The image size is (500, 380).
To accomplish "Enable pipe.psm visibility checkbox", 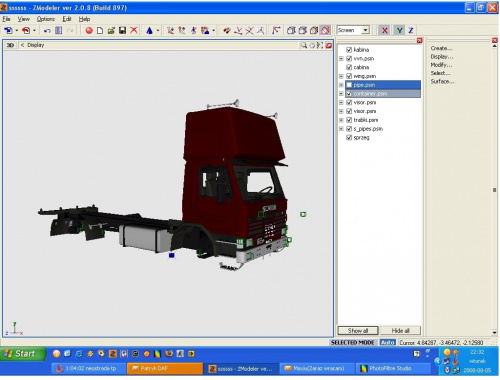I will tap(349, 85).
